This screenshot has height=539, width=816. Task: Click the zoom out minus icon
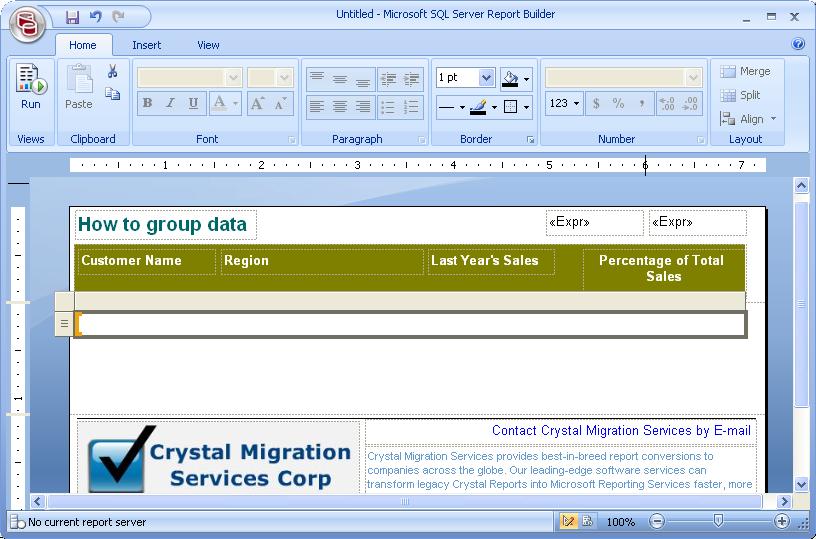[657, 521]
